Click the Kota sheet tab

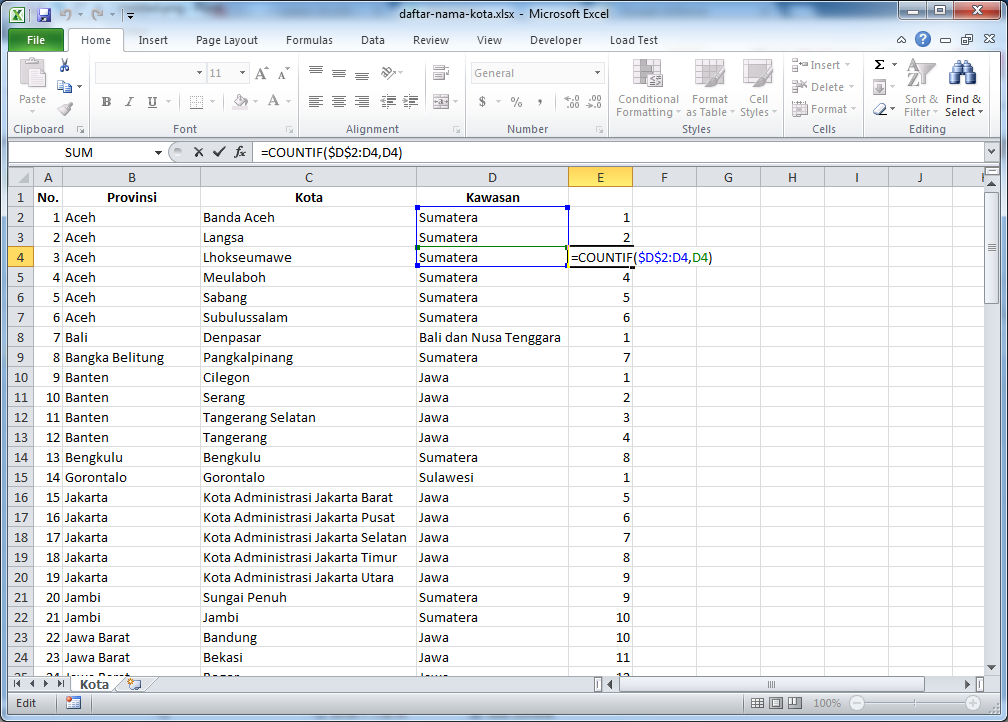click(x=94, y=684)
